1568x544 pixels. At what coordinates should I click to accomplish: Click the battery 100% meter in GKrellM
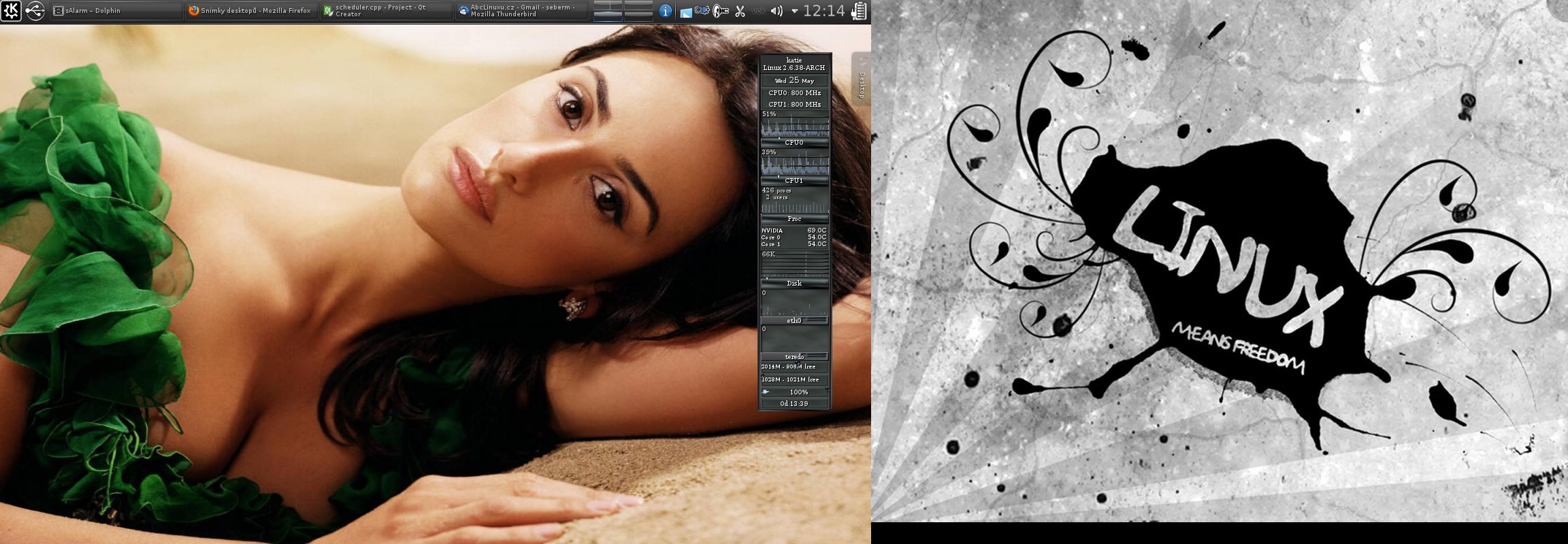[795, 392]
